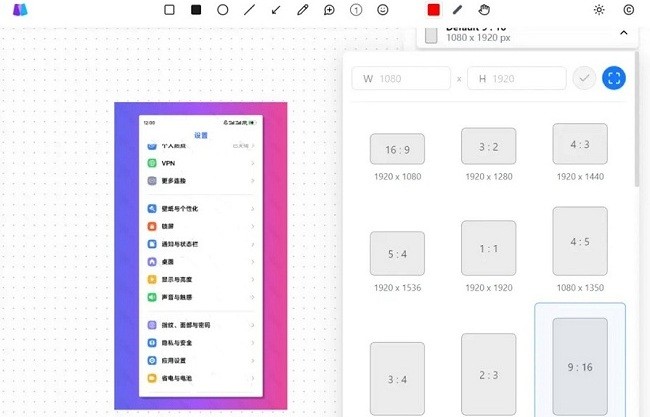
Task: Click the 1080 x 1350 size label
Action: coord(580,288)
